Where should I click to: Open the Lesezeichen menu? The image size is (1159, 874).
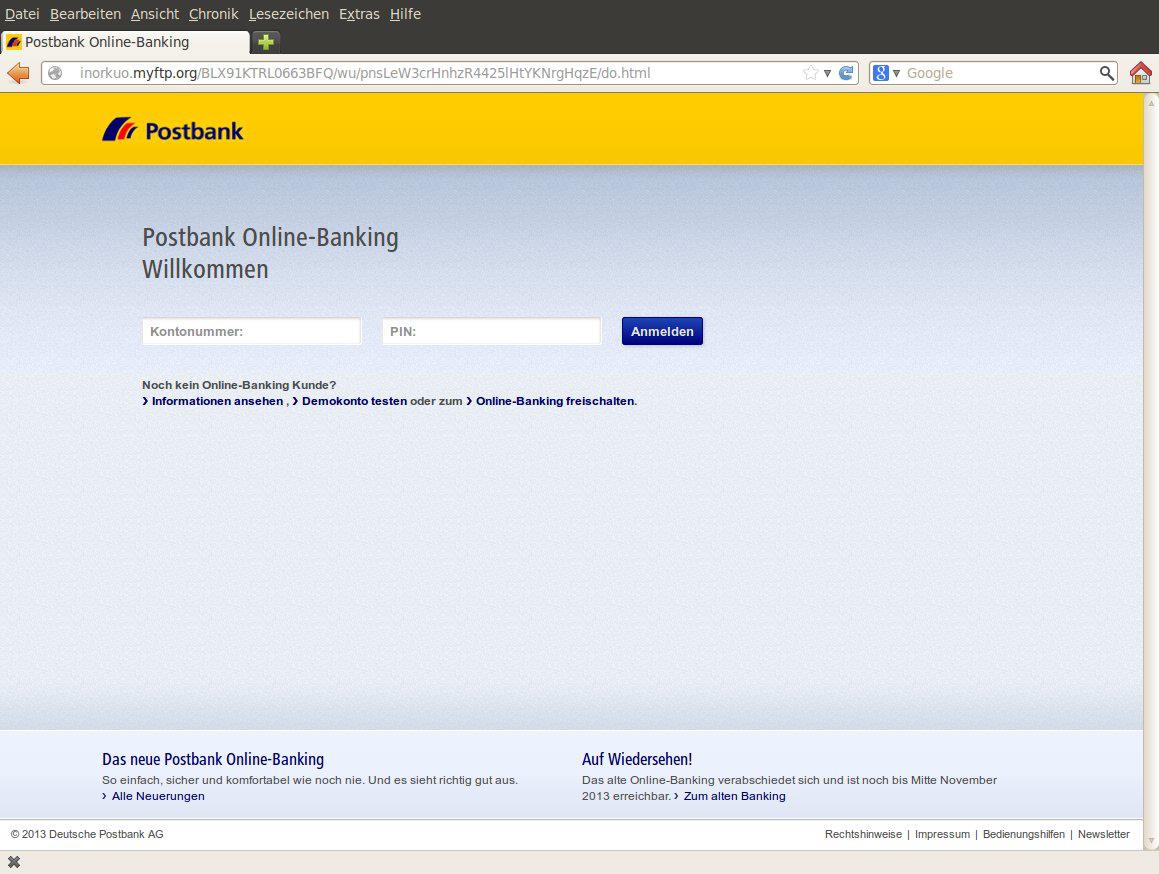pyautogui.click(x=289, y=14)
